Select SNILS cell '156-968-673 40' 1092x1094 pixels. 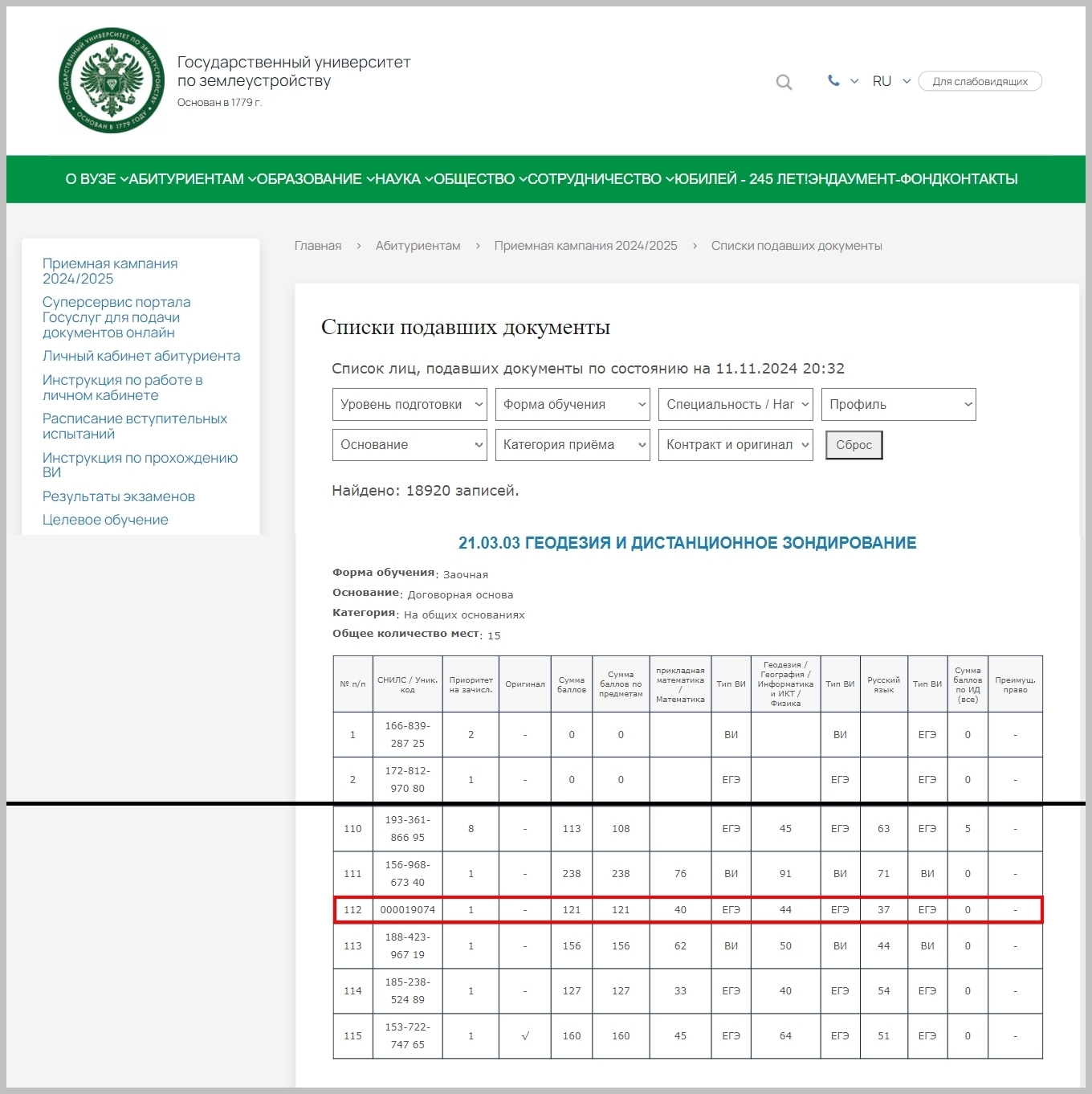point(408,874)
